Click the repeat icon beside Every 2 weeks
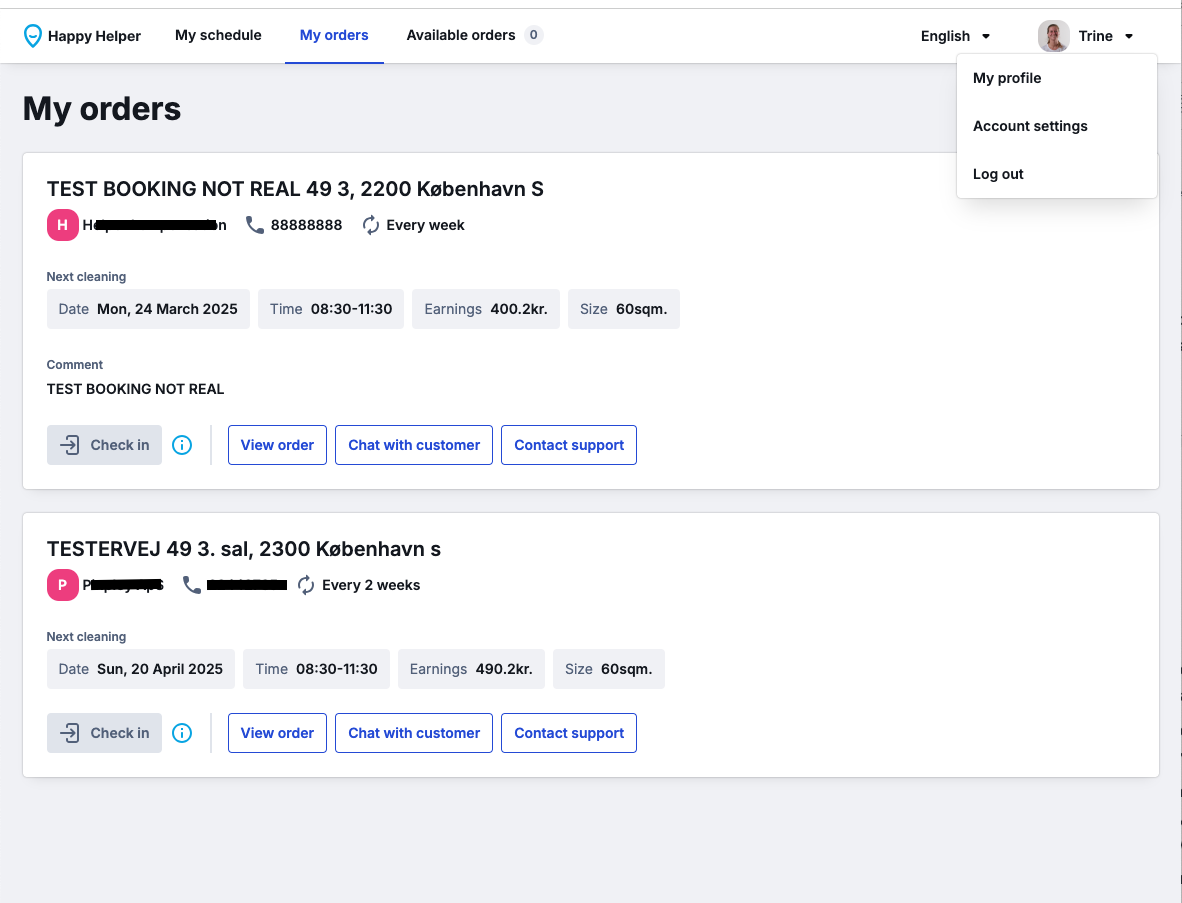 [x=305, y=585]
